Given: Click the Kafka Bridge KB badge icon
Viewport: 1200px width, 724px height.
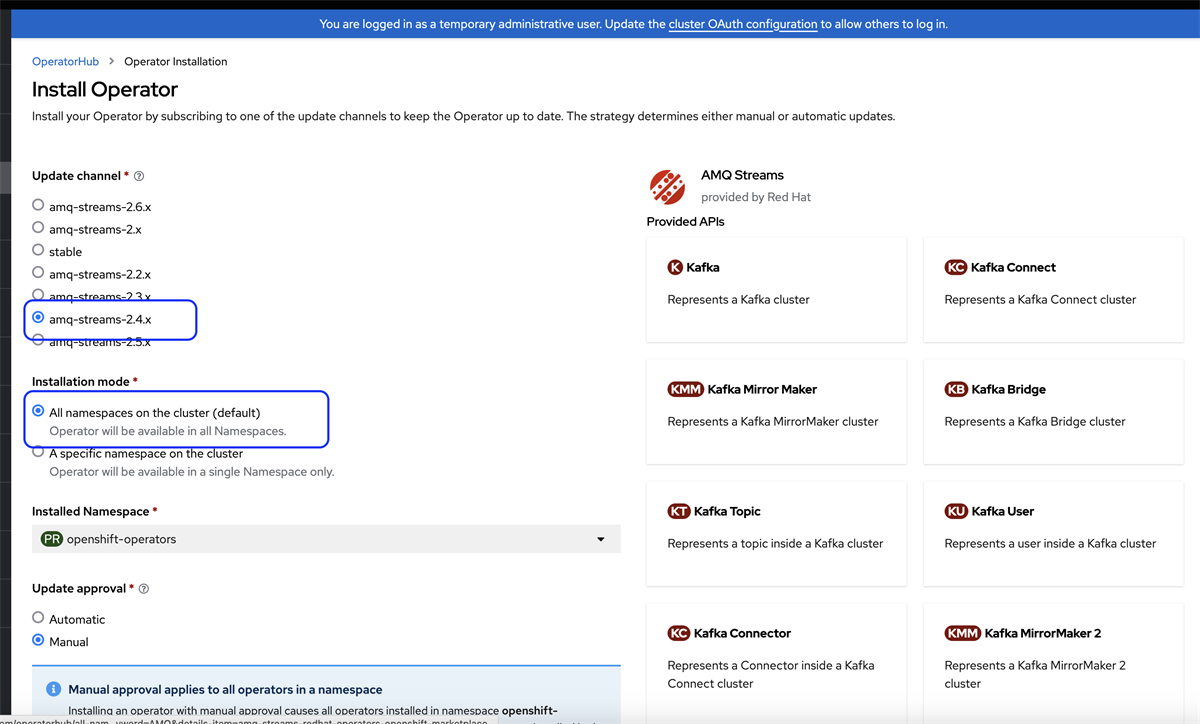Looking at the screenshot, I should (x=956, y=389).
